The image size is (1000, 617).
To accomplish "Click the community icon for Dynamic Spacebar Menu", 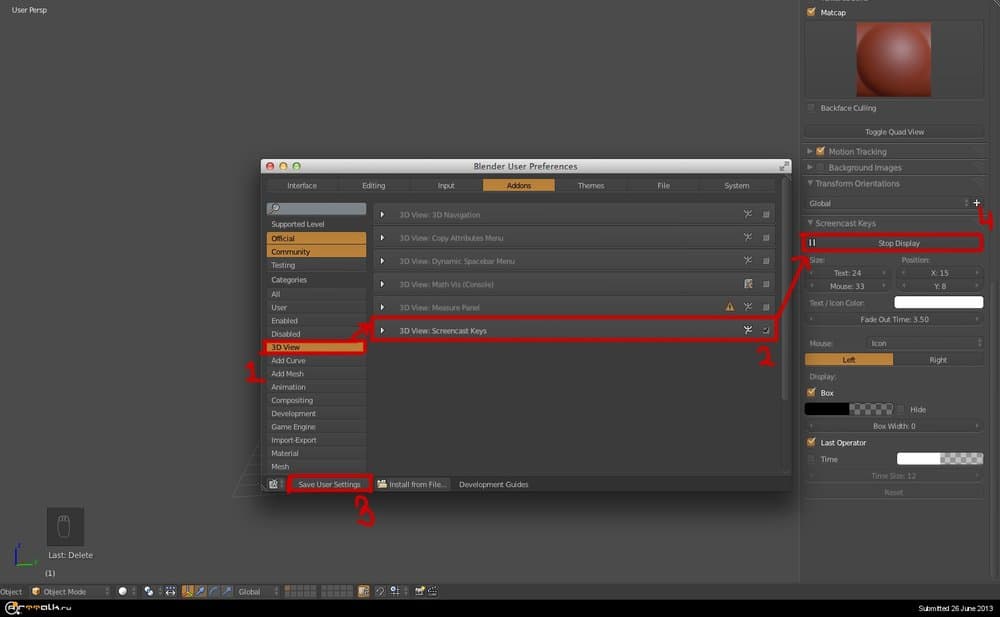I will [x=747, y=260].
